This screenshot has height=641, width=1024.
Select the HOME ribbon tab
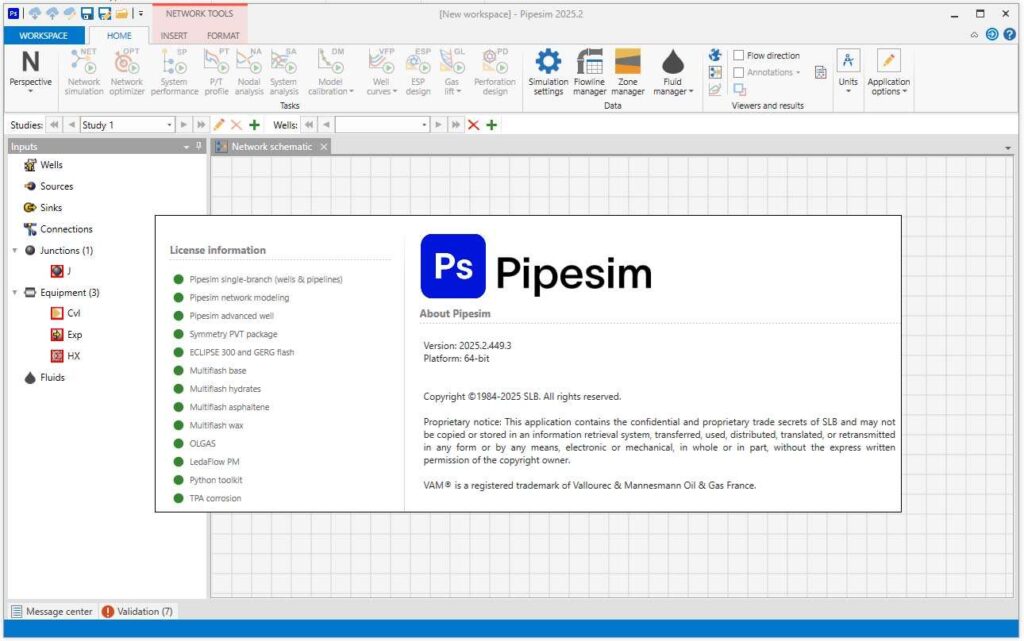tap(119, 35)
